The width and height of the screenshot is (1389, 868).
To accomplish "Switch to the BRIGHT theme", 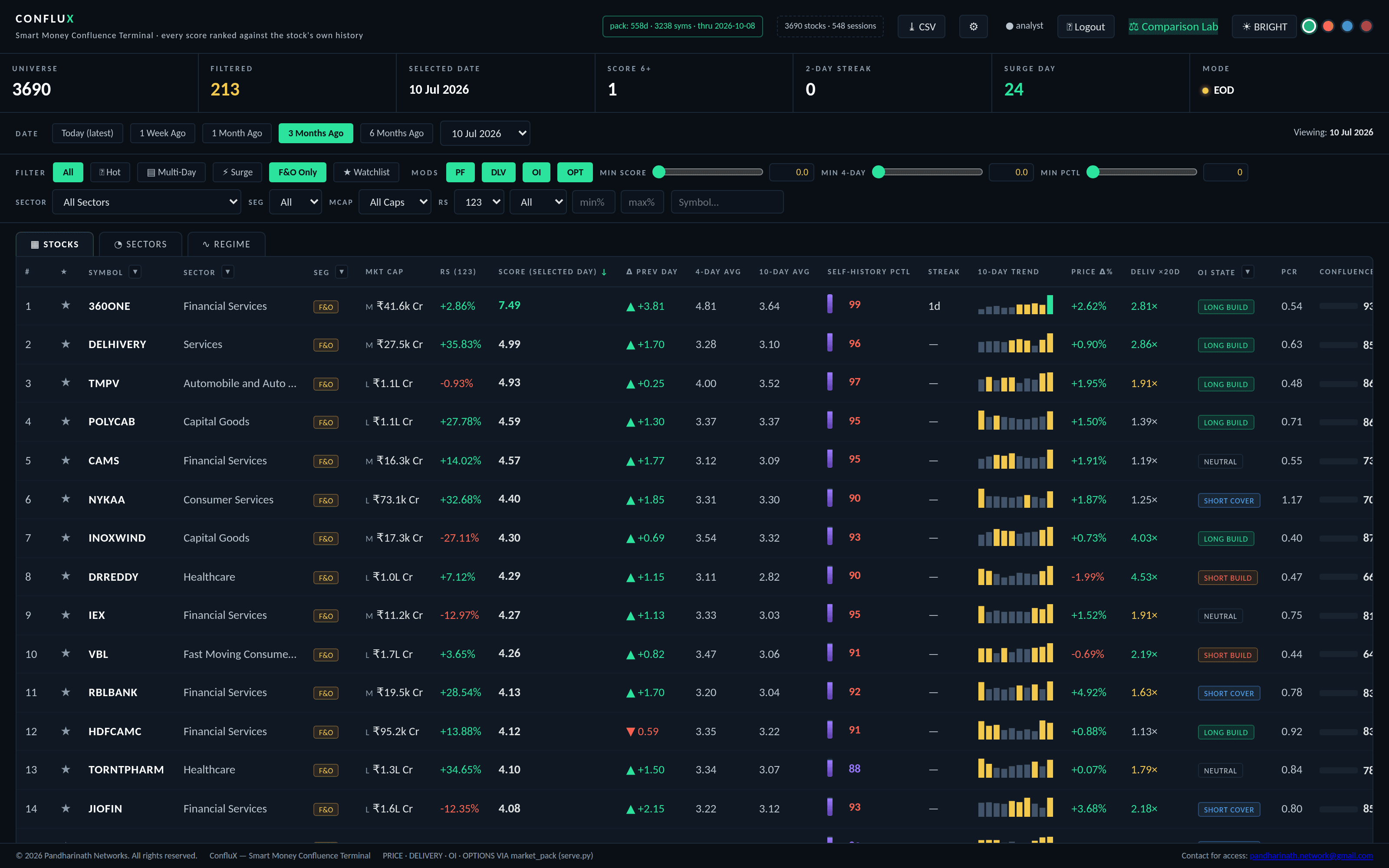I will [x=1264, y=26].
